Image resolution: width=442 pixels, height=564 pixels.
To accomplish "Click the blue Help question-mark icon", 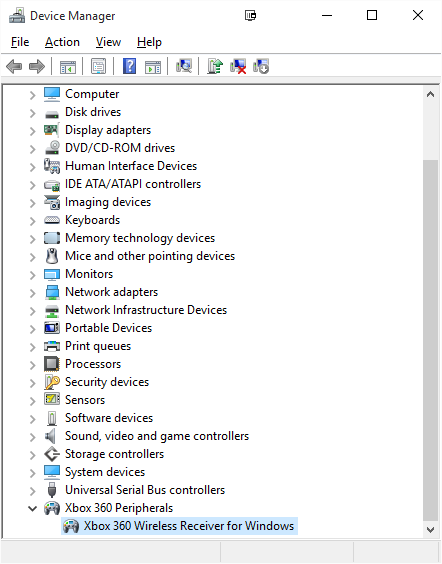I will 129,67.
